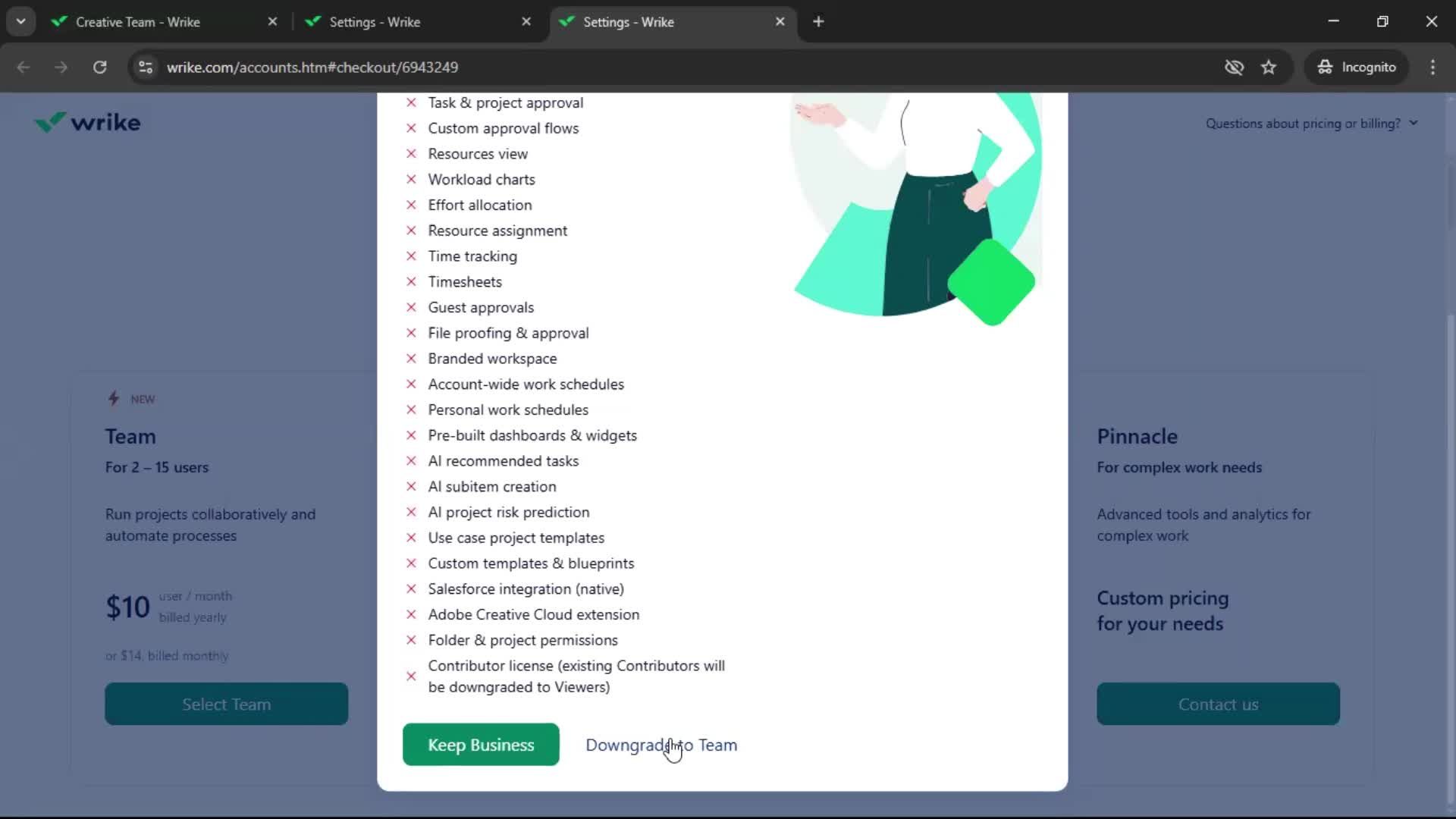Click the Wrike logo in header
This screenshot has width=1456, height=819.
click(x=87, y=122)
